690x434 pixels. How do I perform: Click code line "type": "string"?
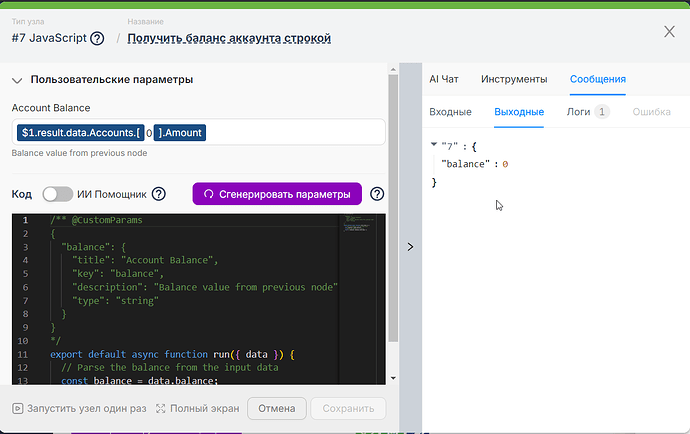click(115, 301)
